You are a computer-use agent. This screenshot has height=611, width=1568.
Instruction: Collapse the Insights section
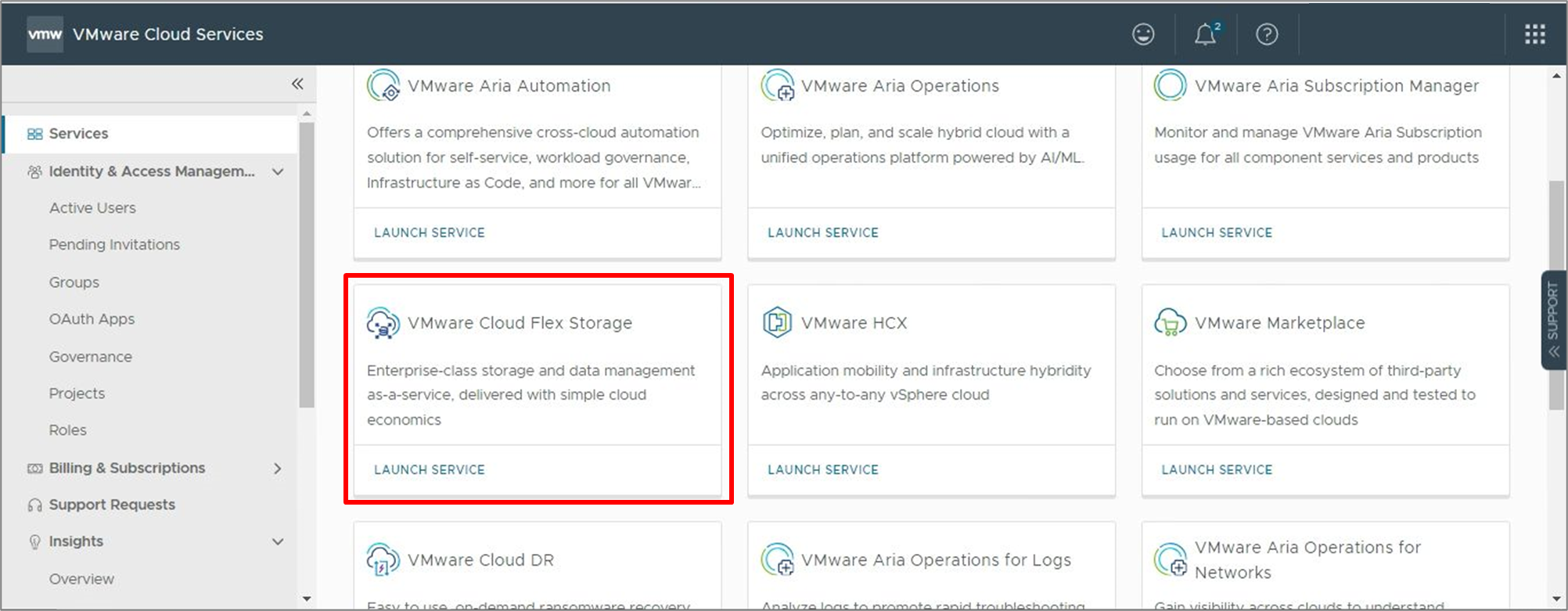coord(278,542)
